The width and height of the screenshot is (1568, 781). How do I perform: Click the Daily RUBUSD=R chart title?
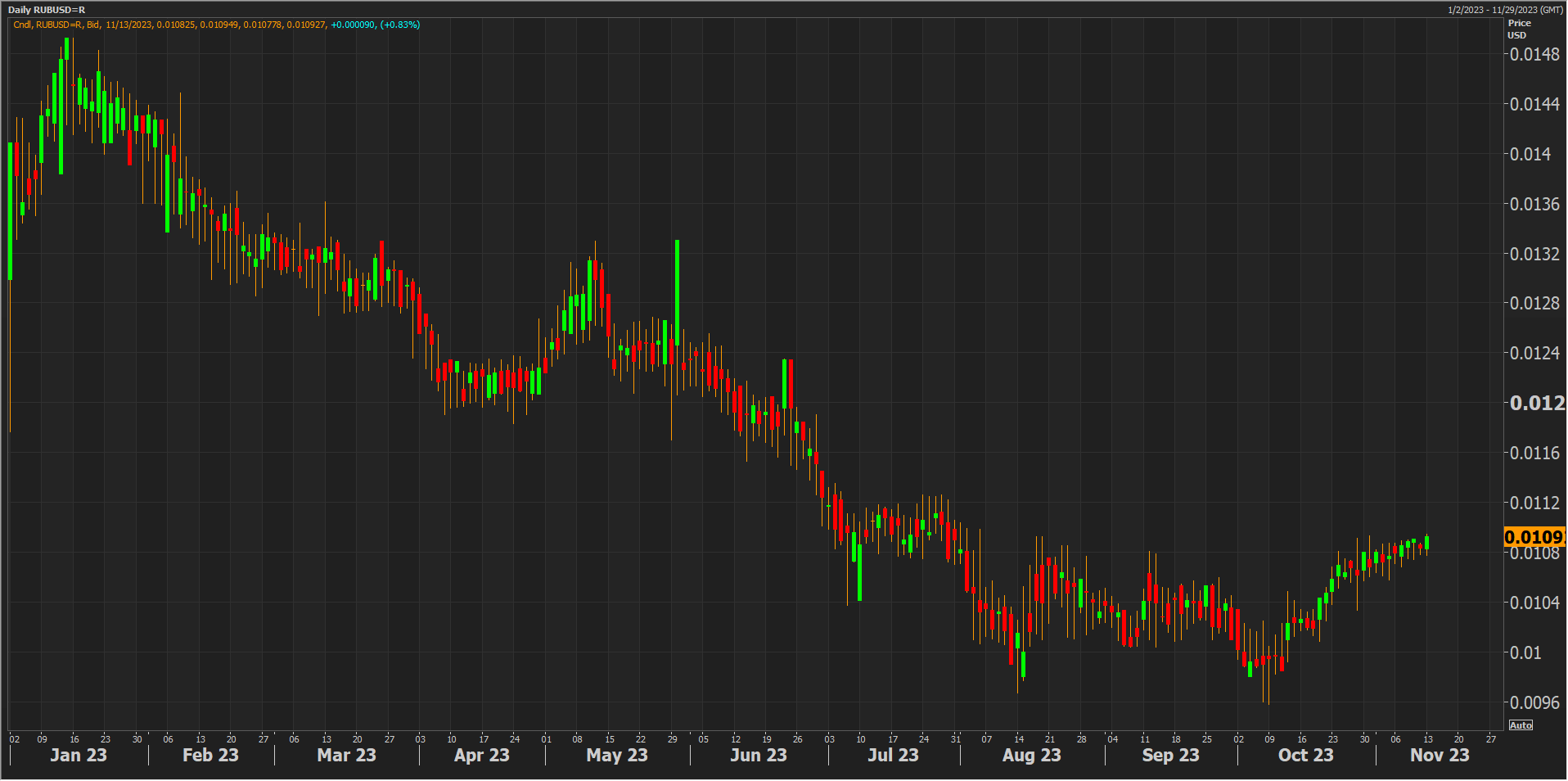click(x=47, y=10)
